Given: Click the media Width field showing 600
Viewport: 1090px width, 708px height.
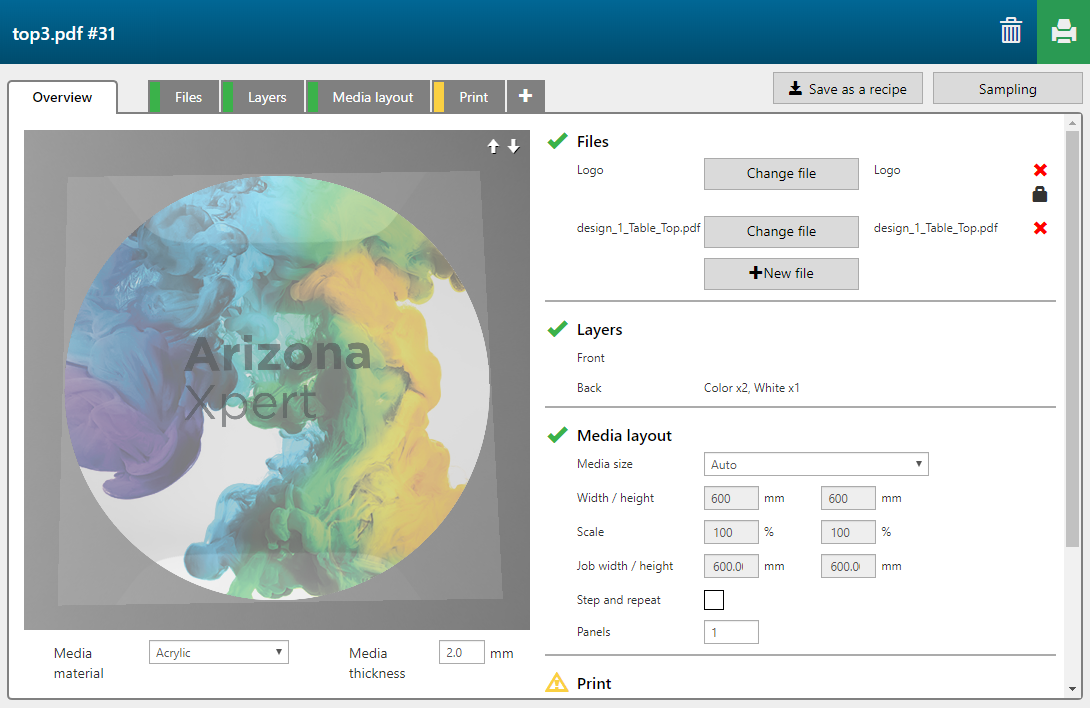Looking at the screenshot, I should 731,498.
